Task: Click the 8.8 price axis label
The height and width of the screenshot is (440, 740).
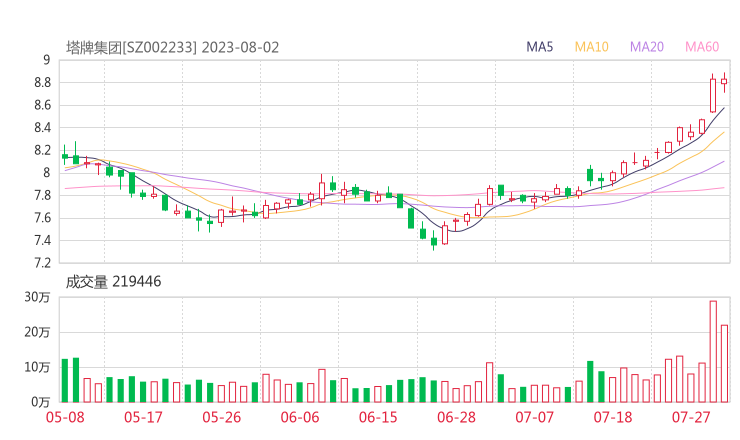Action: click(42, 83)
